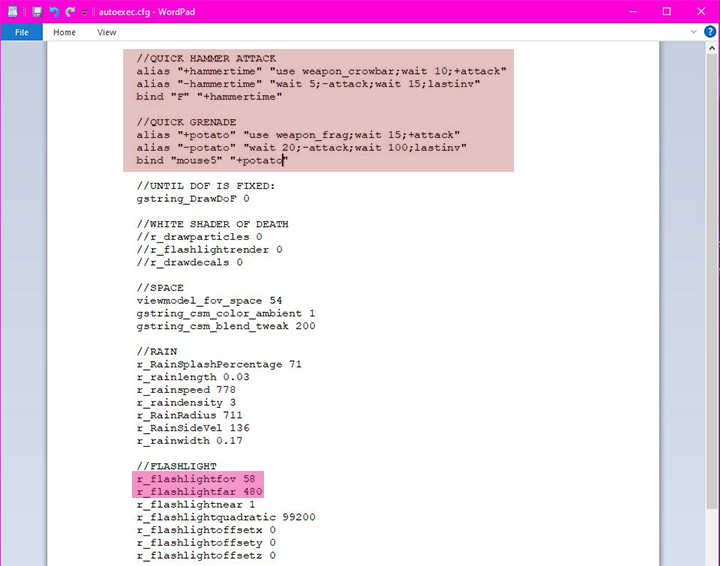This screenshot has height=566, width=720.
Task: Click the r_flashlightnear 1 line
Action: click(x=196, y=504)
